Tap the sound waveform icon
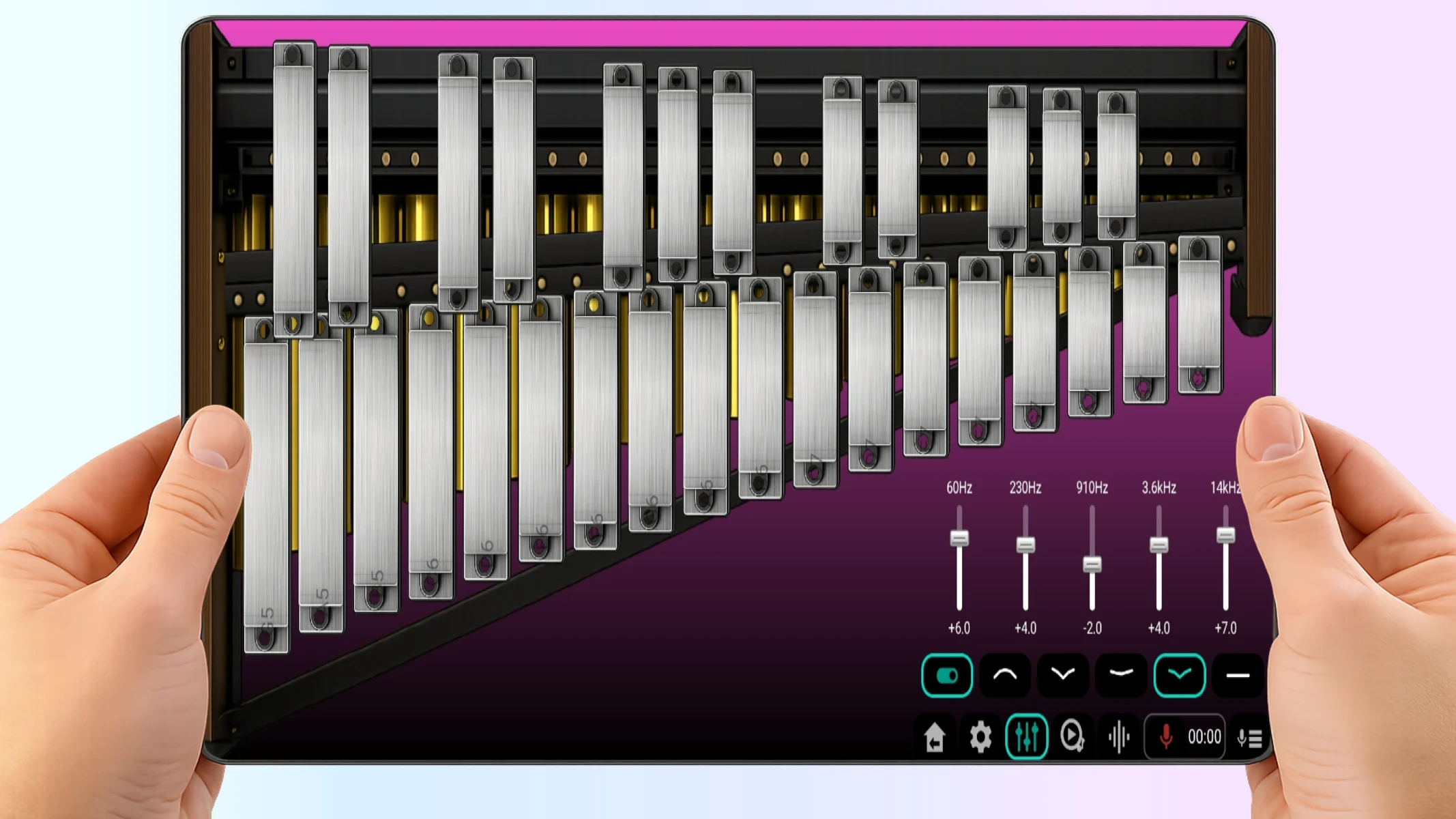The width and height of the screenshot is (1456, 819). pos(1119,737)
